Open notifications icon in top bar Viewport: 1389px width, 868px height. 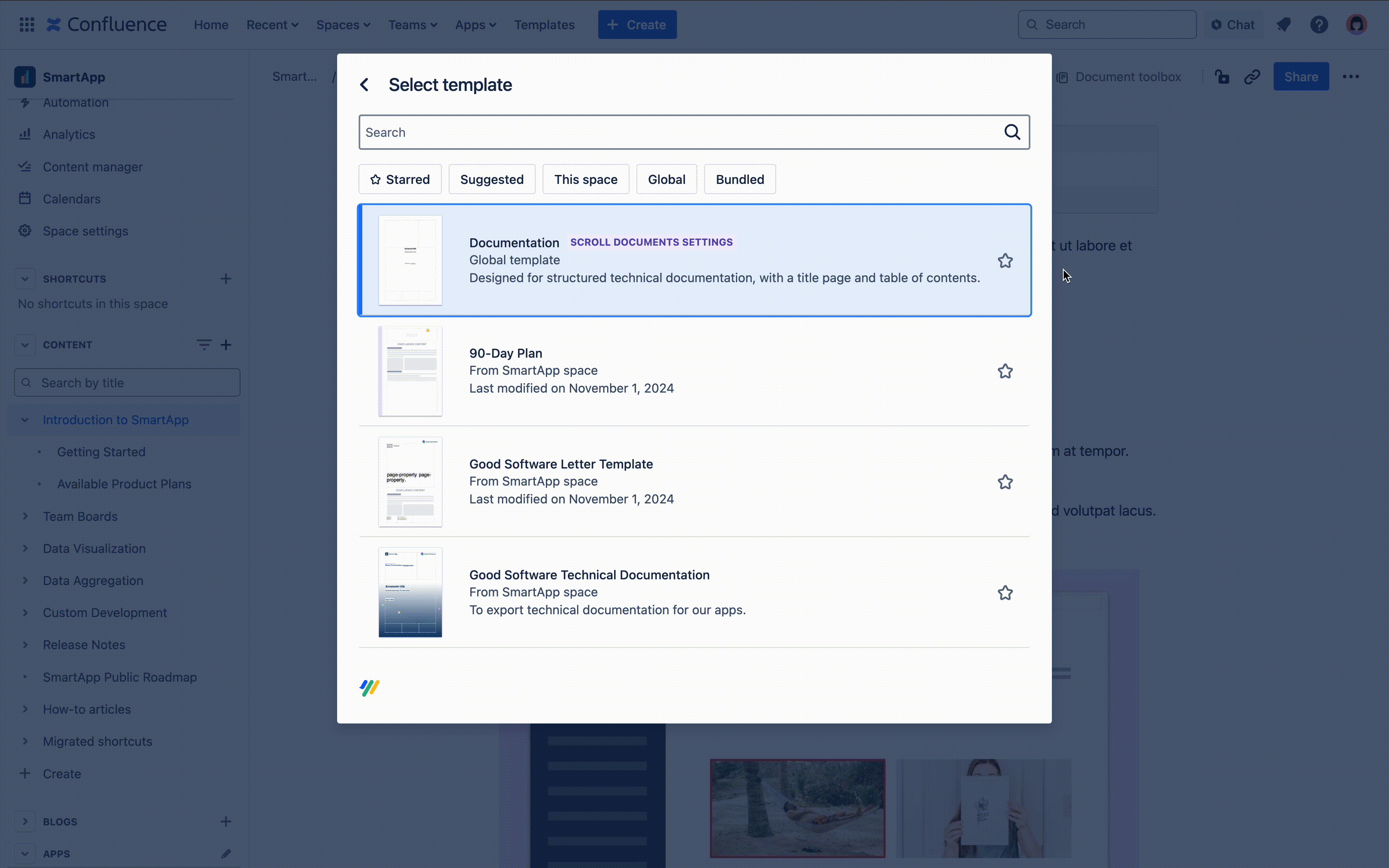point(1283,25)
